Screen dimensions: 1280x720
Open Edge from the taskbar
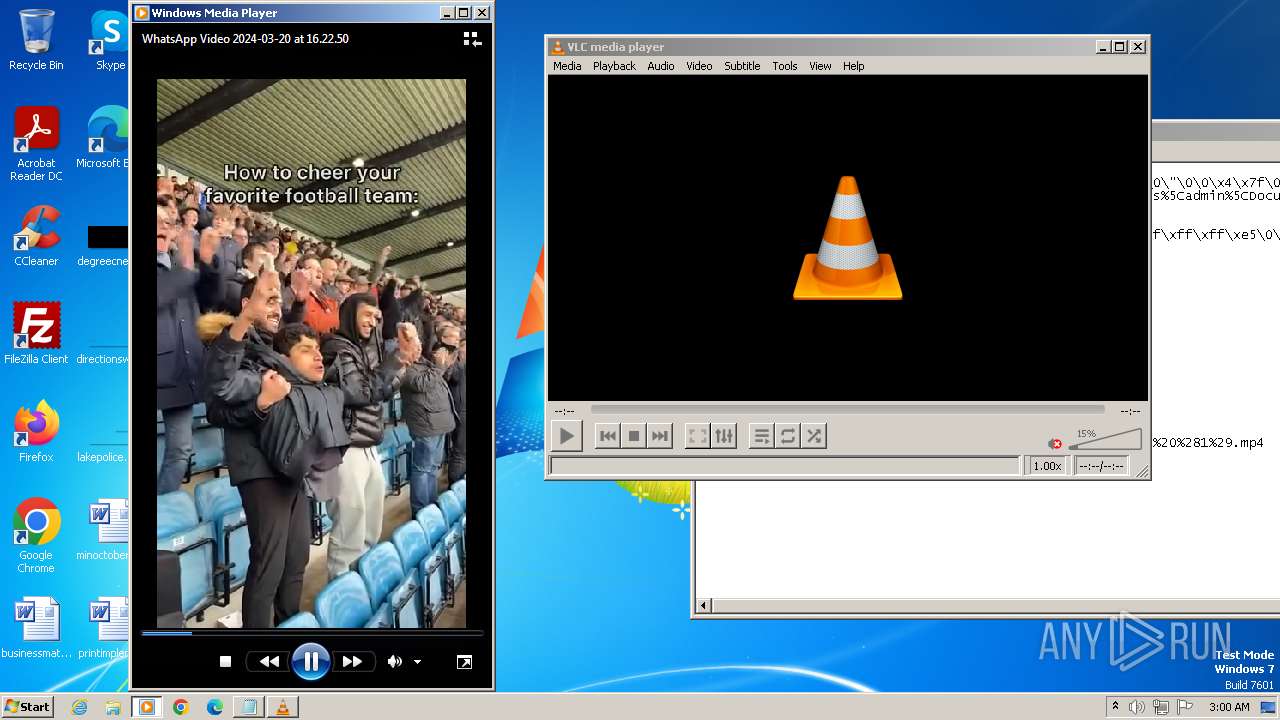pos(215,707)
